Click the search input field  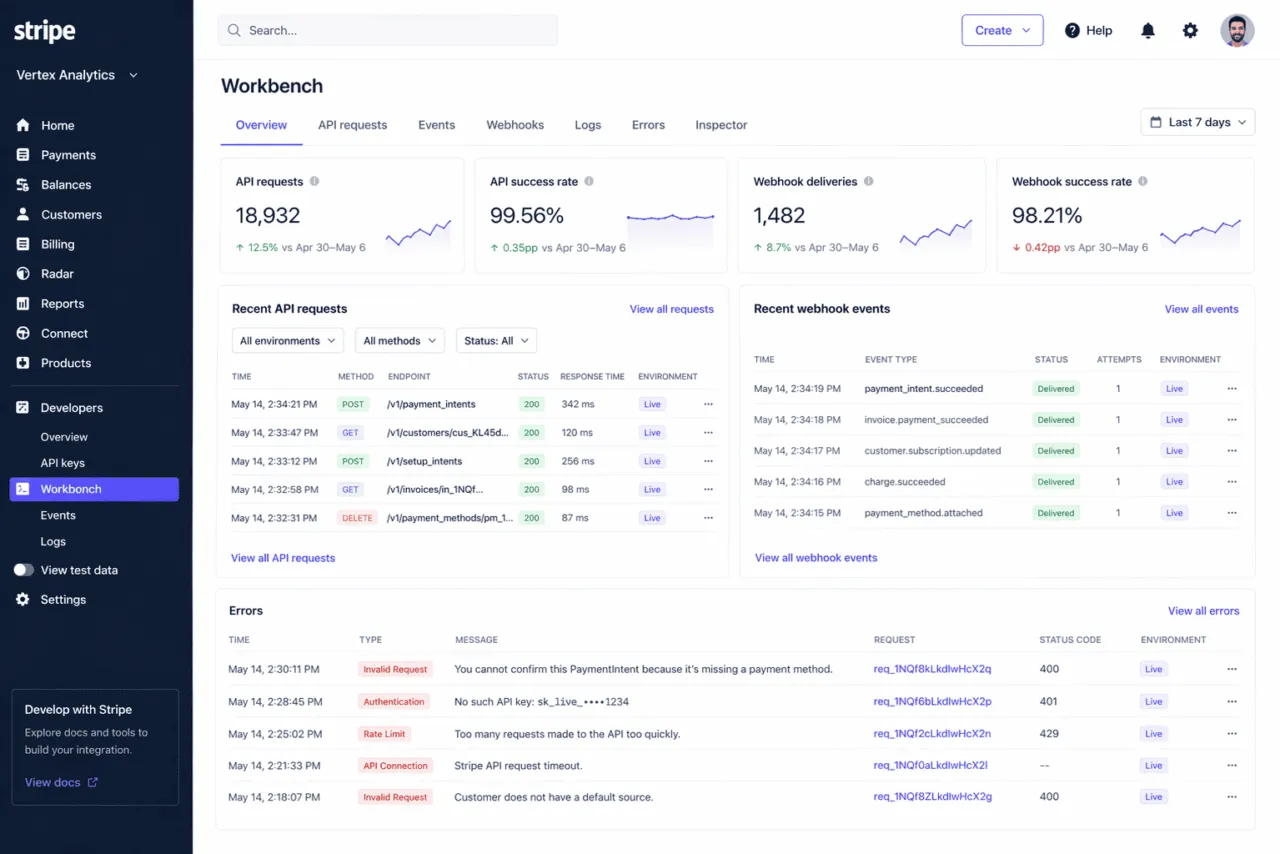pos(388,30)
